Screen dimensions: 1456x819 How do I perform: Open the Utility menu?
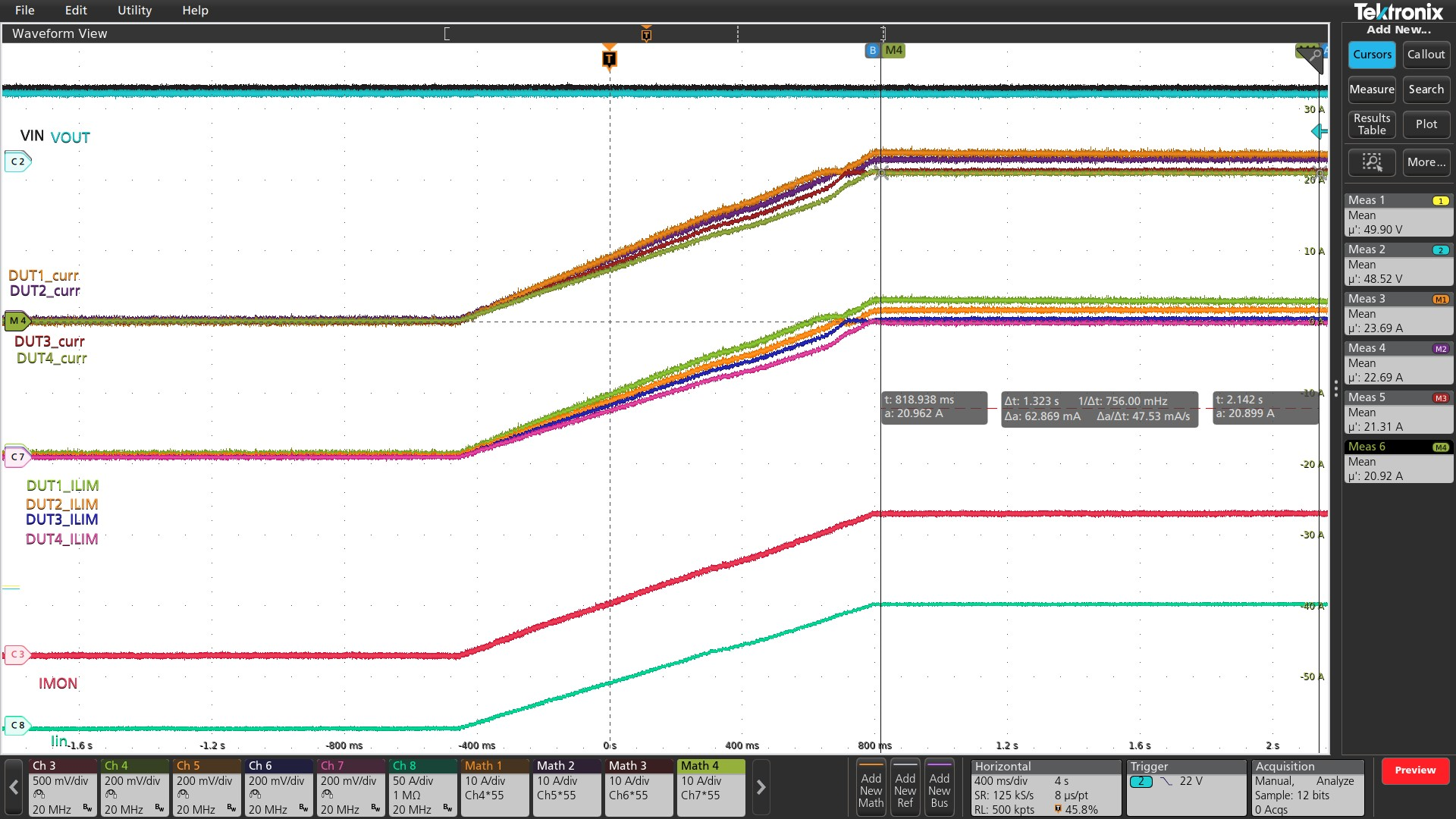[134, 10]
